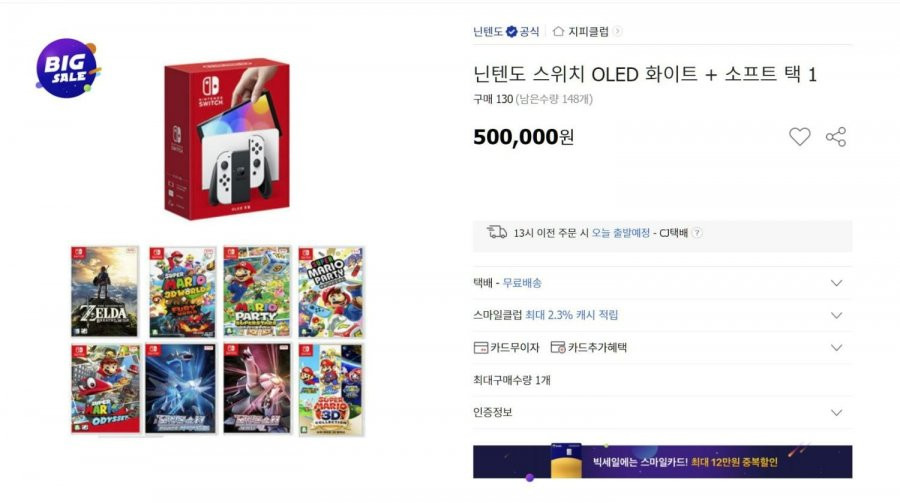Open the 스마일카드 빅세일 banner
The image size is (900, 503).
pyautogui.click(x=662, y=461)
